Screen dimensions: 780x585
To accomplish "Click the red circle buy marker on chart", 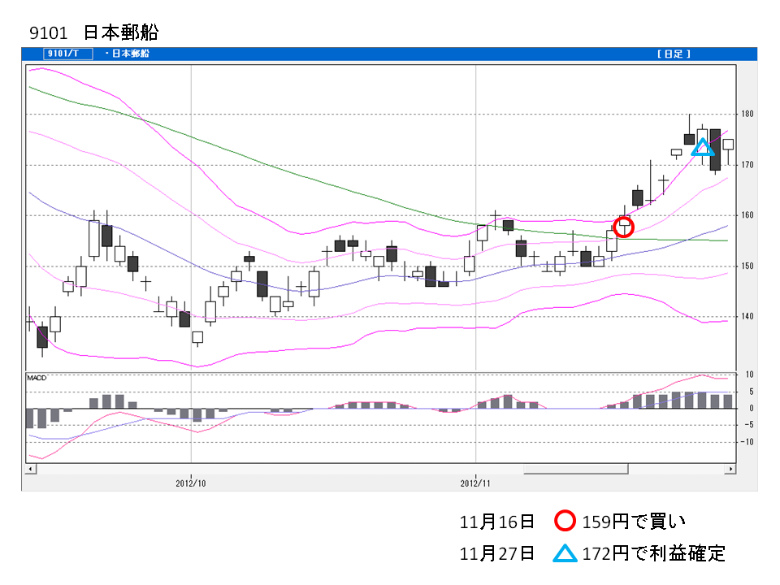I will (624, 226).
